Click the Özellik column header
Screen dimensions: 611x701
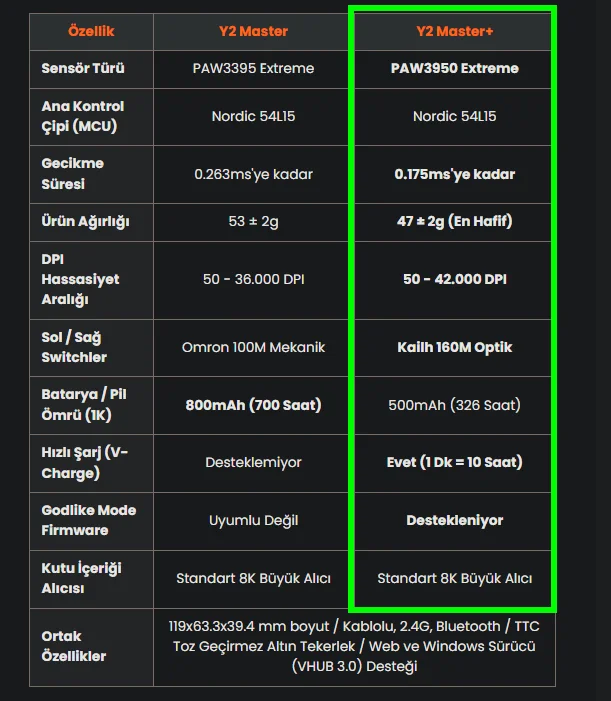tap(91, 31)
